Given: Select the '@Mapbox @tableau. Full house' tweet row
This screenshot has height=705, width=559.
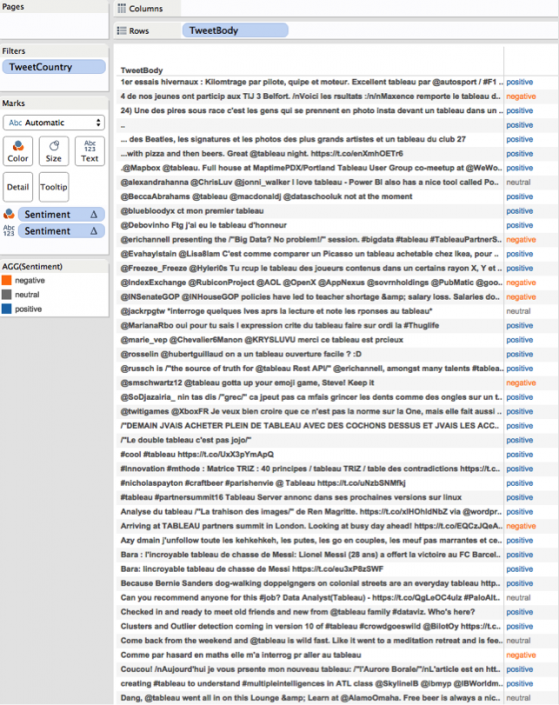Looking at the screenshot, I should point(311,168).
